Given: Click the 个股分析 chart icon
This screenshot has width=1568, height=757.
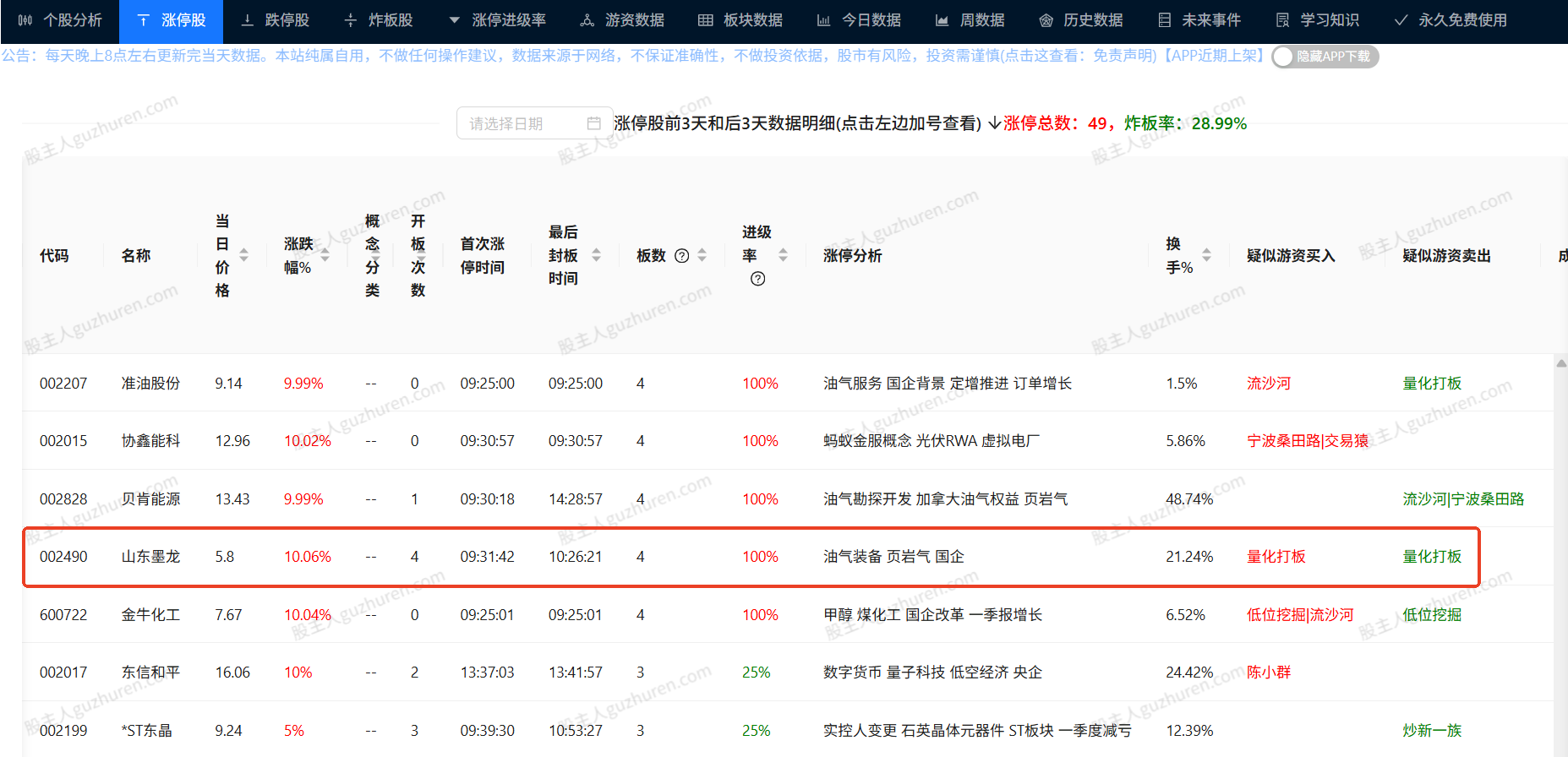Looking at the screenshot, I should 25,20.
